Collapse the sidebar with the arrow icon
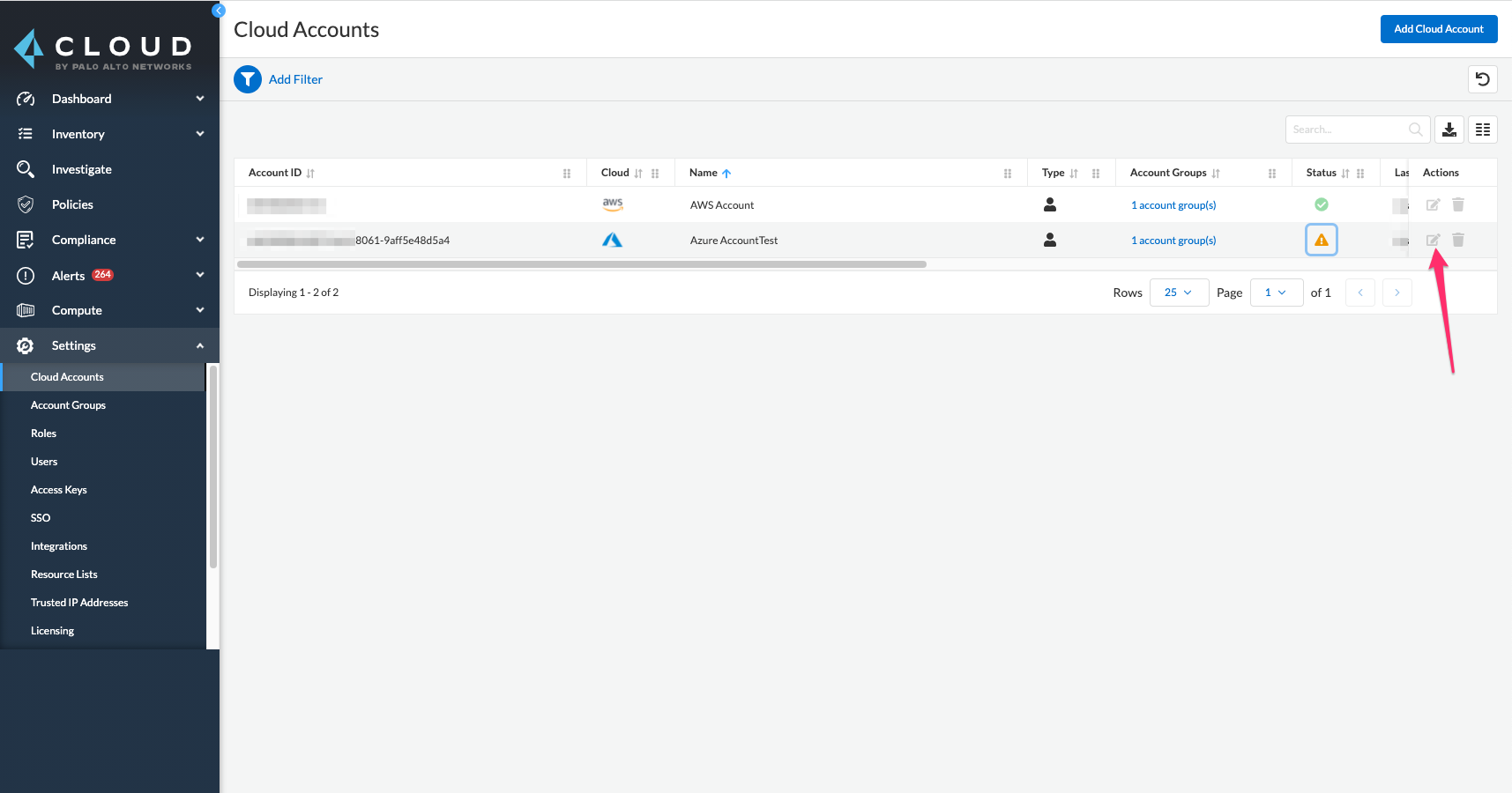 click(219, 11)
